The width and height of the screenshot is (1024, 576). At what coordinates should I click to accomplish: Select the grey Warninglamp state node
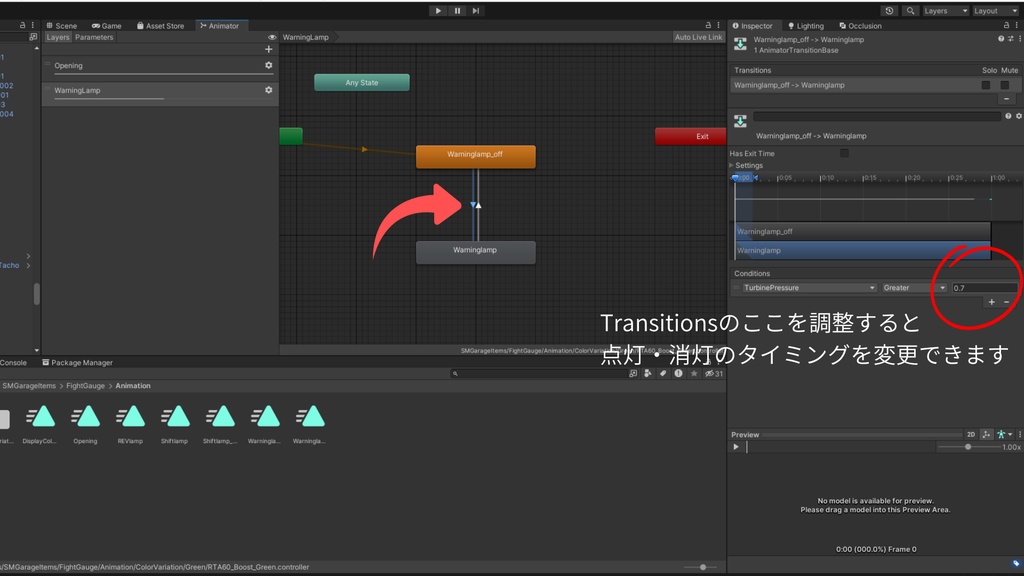pyautogui.click(x=475, y=252)
